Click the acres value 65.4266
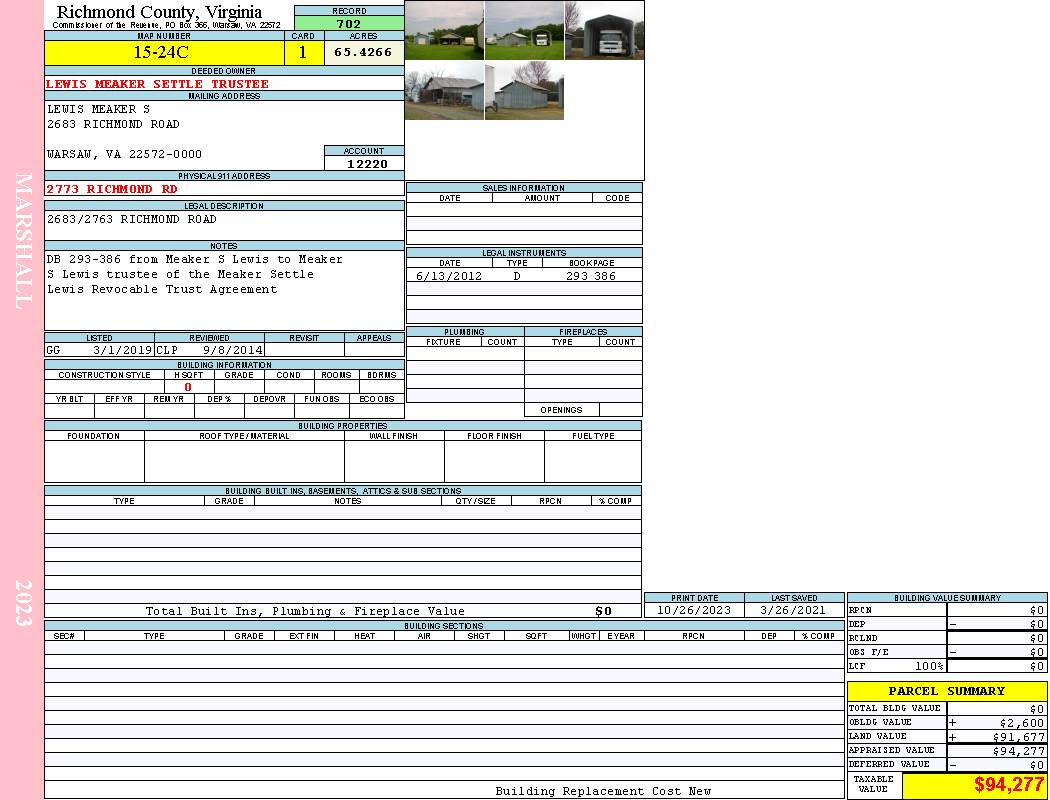 [x=363, y=52]
